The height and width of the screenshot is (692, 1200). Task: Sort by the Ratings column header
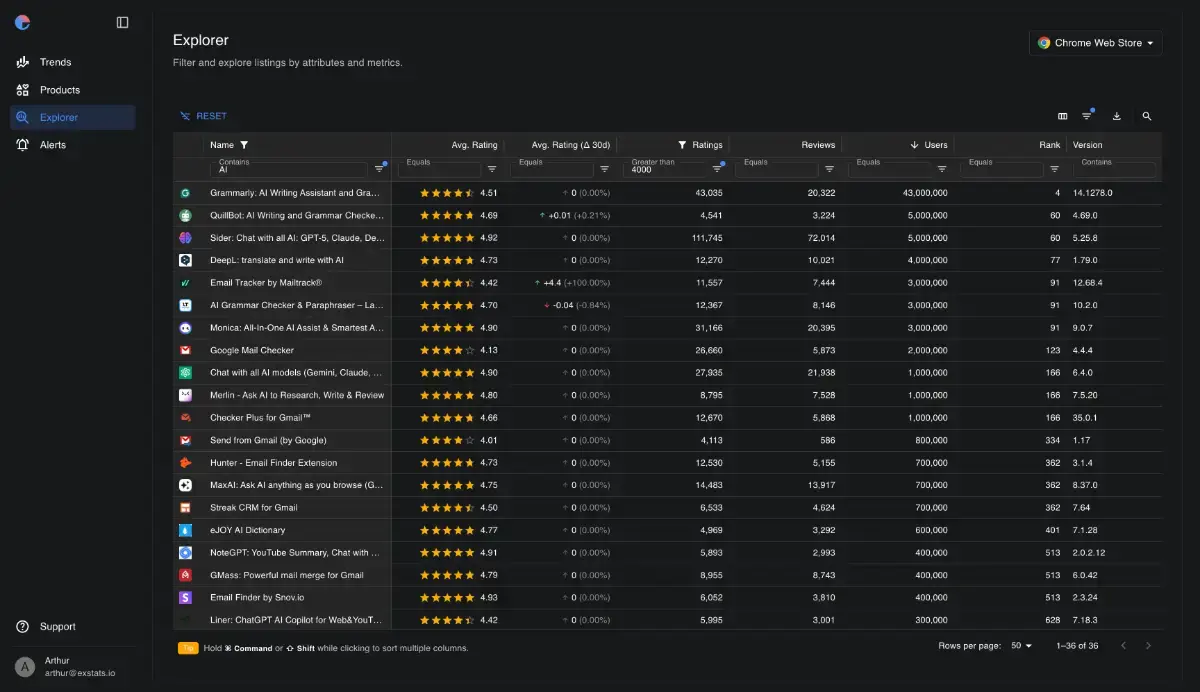pos(707,145)
